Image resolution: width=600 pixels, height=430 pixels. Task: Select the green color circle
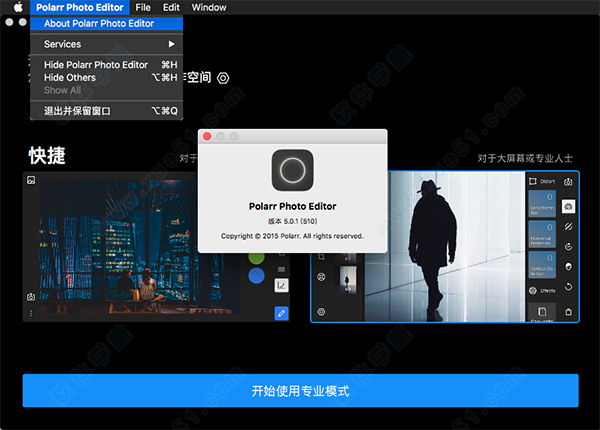click(256, 257)
